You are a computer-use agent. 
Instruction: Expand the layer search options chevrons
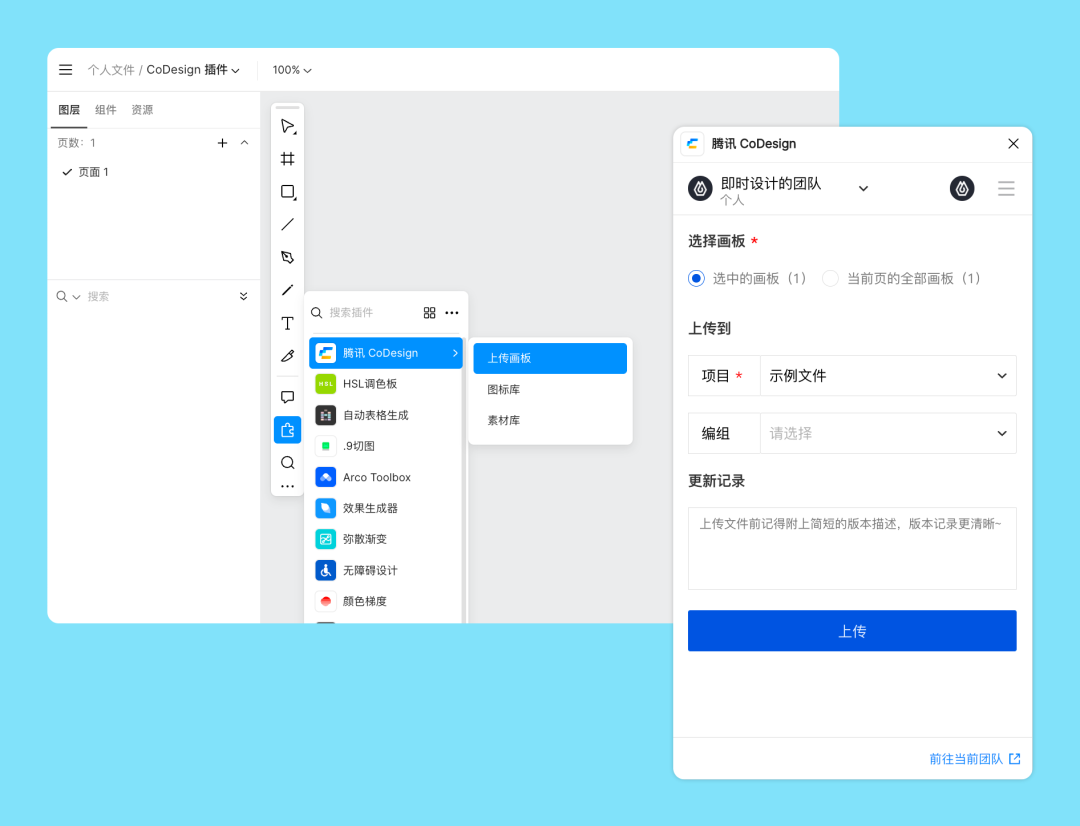tap(244, 296)
